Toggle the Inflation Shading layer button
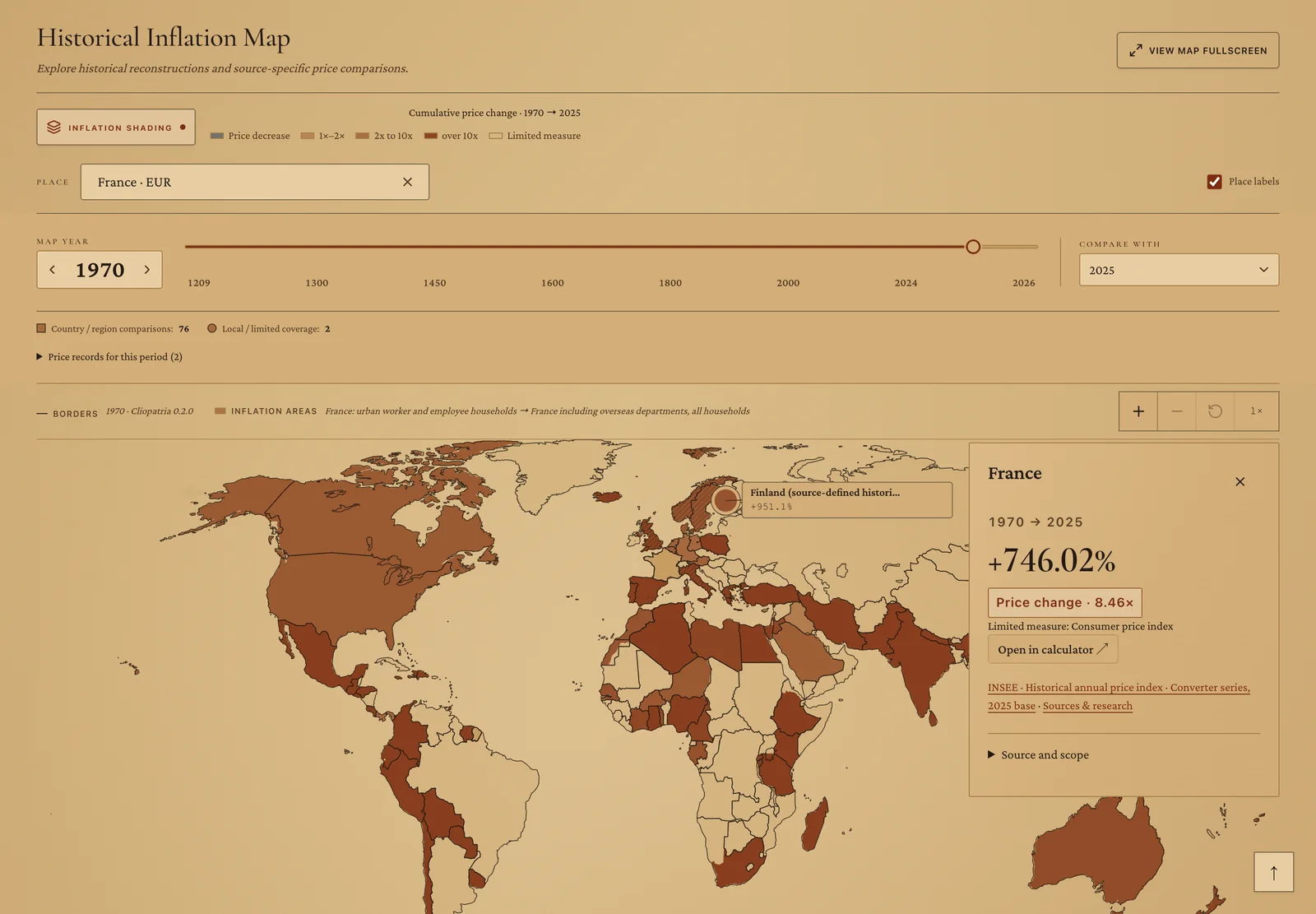1316x914 pixels. 116,128
